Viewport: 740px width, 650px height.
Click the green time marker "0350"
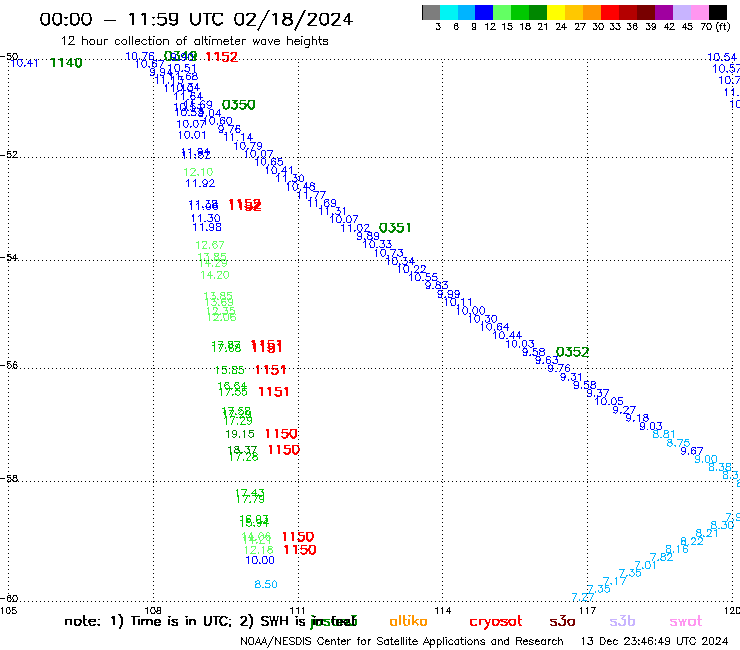239,105
